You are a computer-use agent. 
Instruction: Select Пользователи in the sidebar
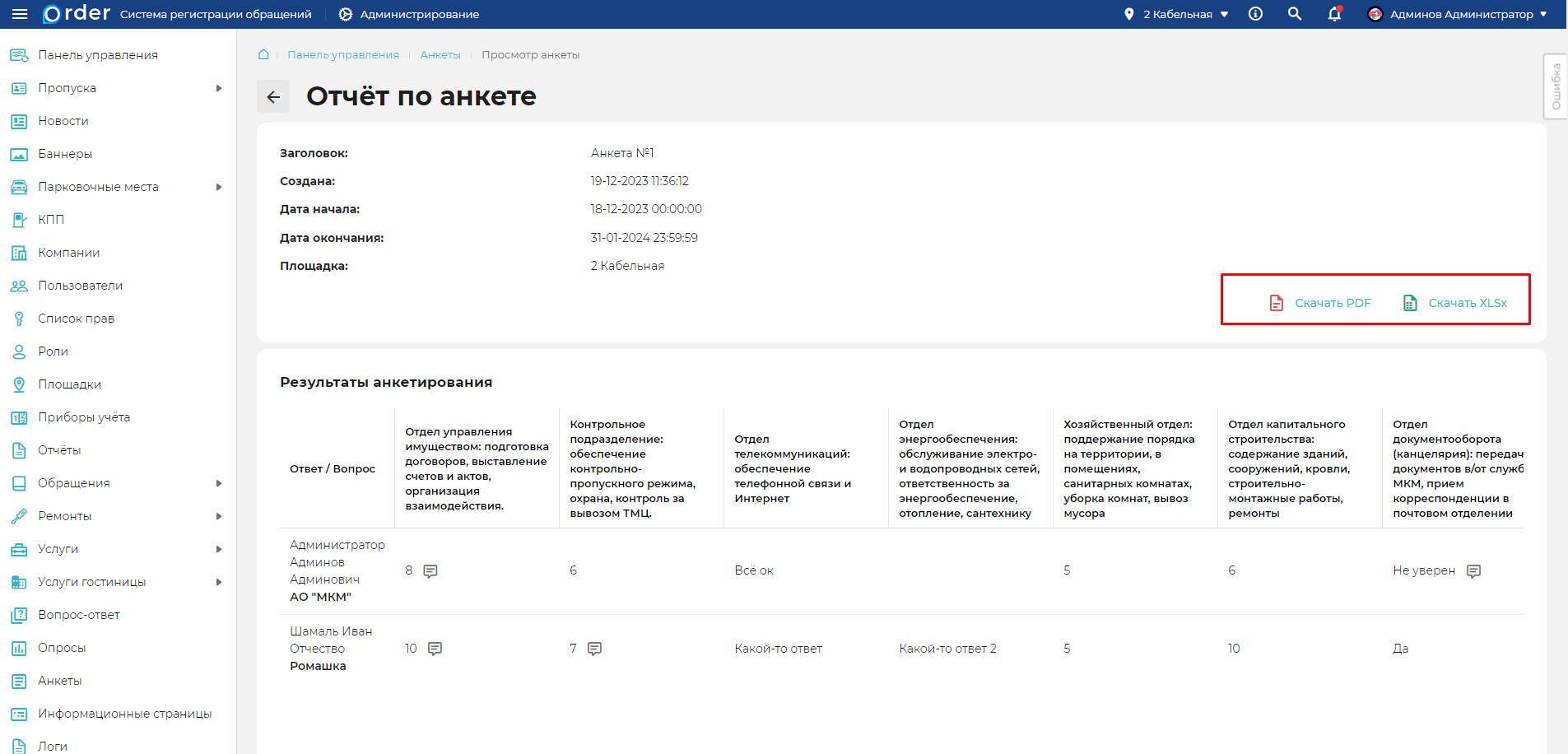pos(80,286)
